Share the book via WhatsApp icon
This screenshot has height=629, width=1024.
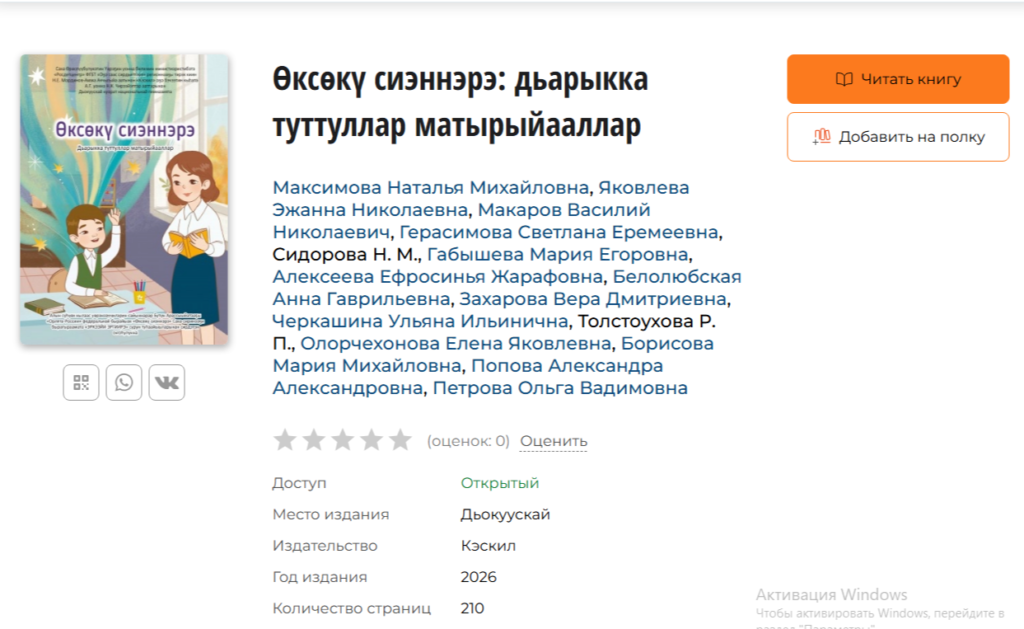coord(124,382)
